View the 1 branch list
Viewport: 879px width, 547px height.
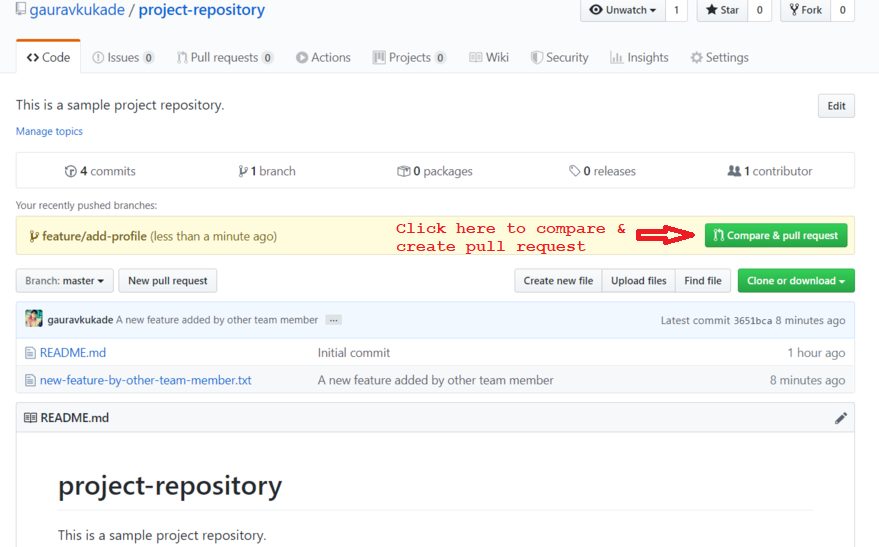click(x=267, y=171)
